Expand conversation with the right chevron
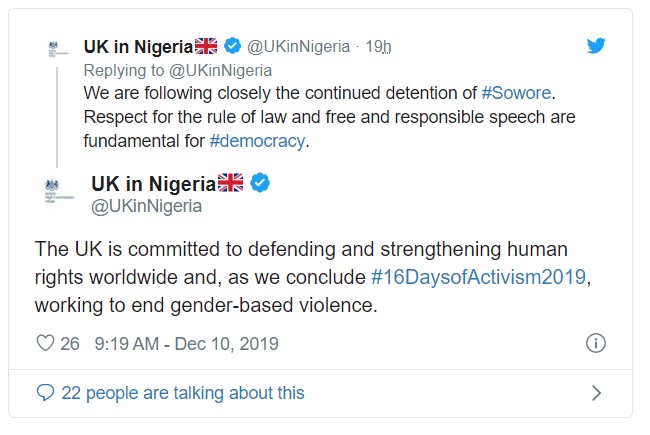Viewport: 650px width, 435px height. [x=596, y=393]
